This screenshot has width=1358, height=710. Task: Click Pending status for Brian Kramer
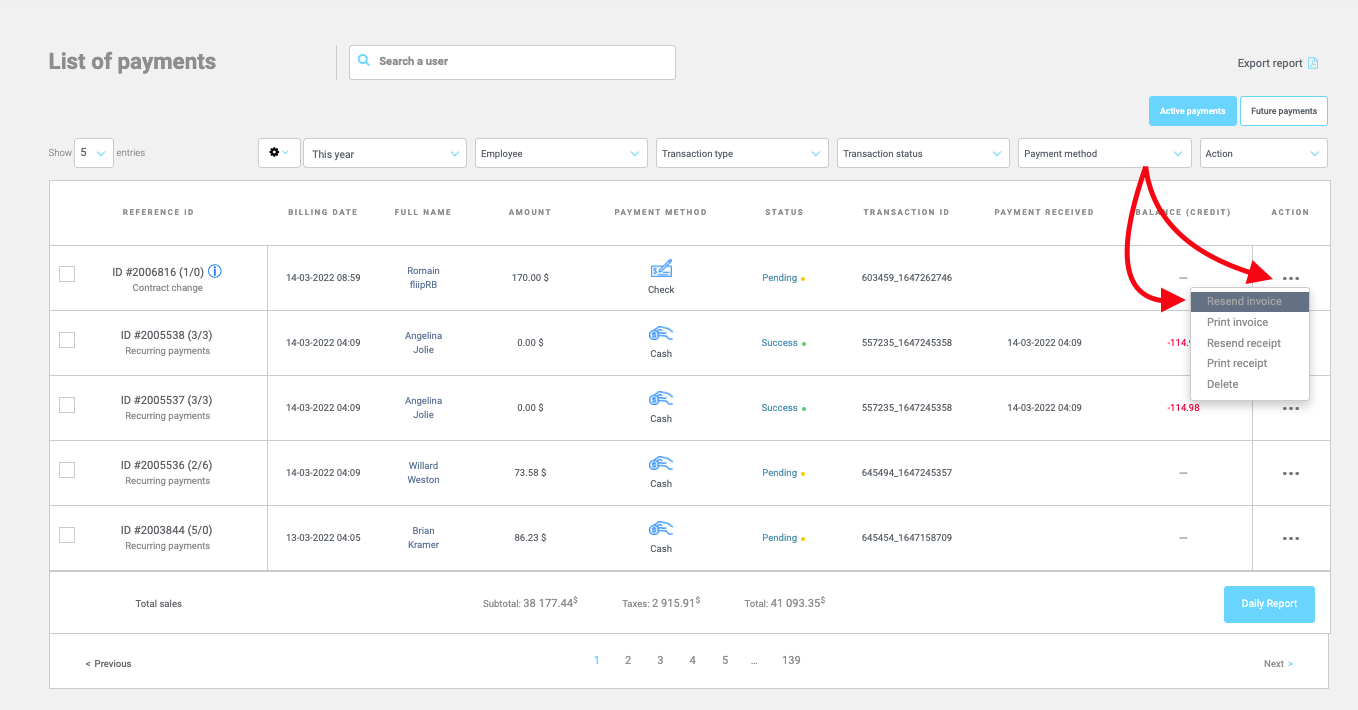click(780, 538)
